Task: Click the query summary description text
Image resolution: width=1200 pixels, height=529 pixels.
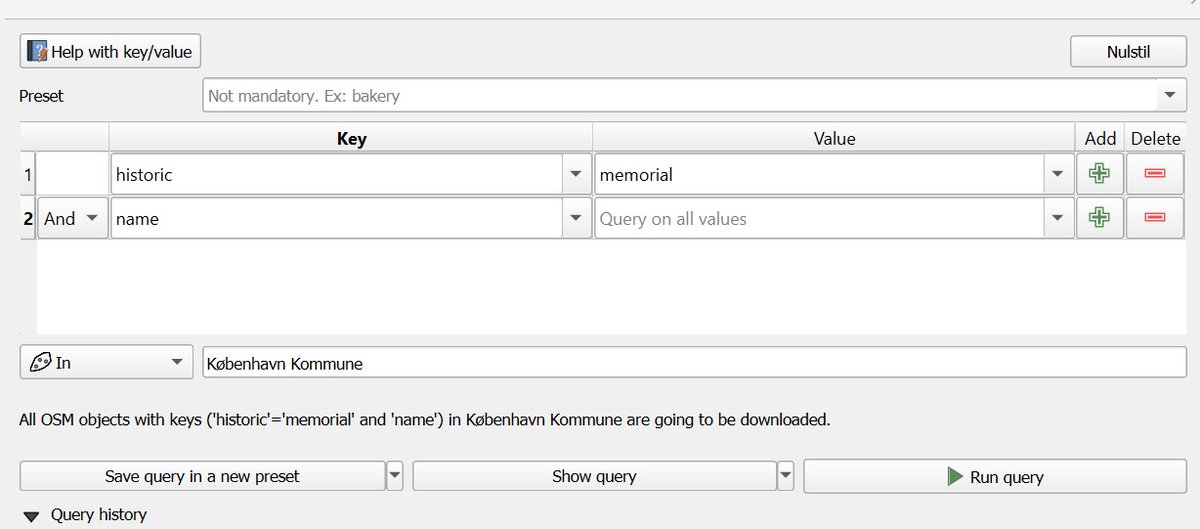Action: point(425,420)
